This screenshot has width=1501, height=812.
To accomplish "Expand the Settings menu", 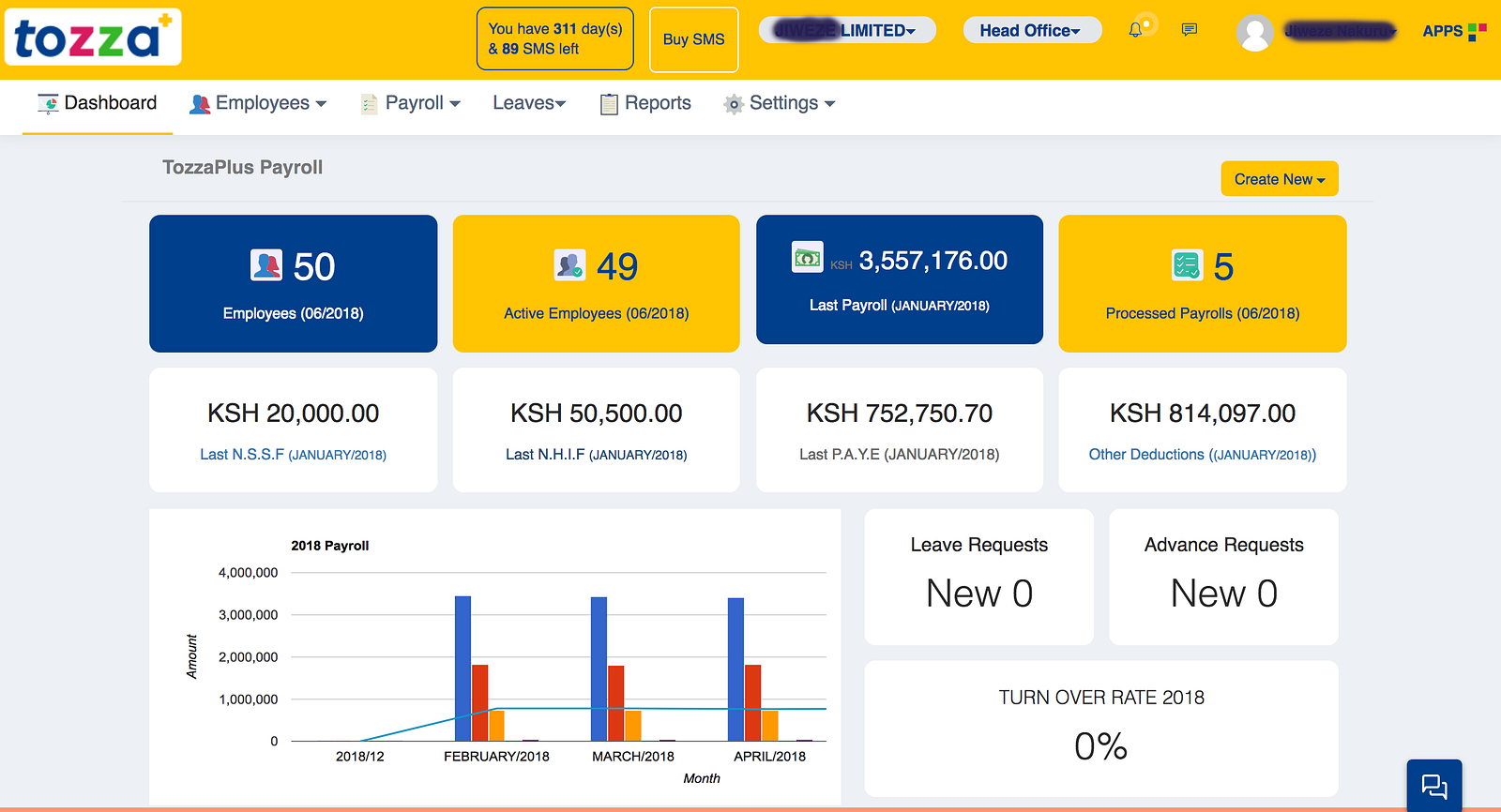I will pyautogui.click(x=780, y=104).
